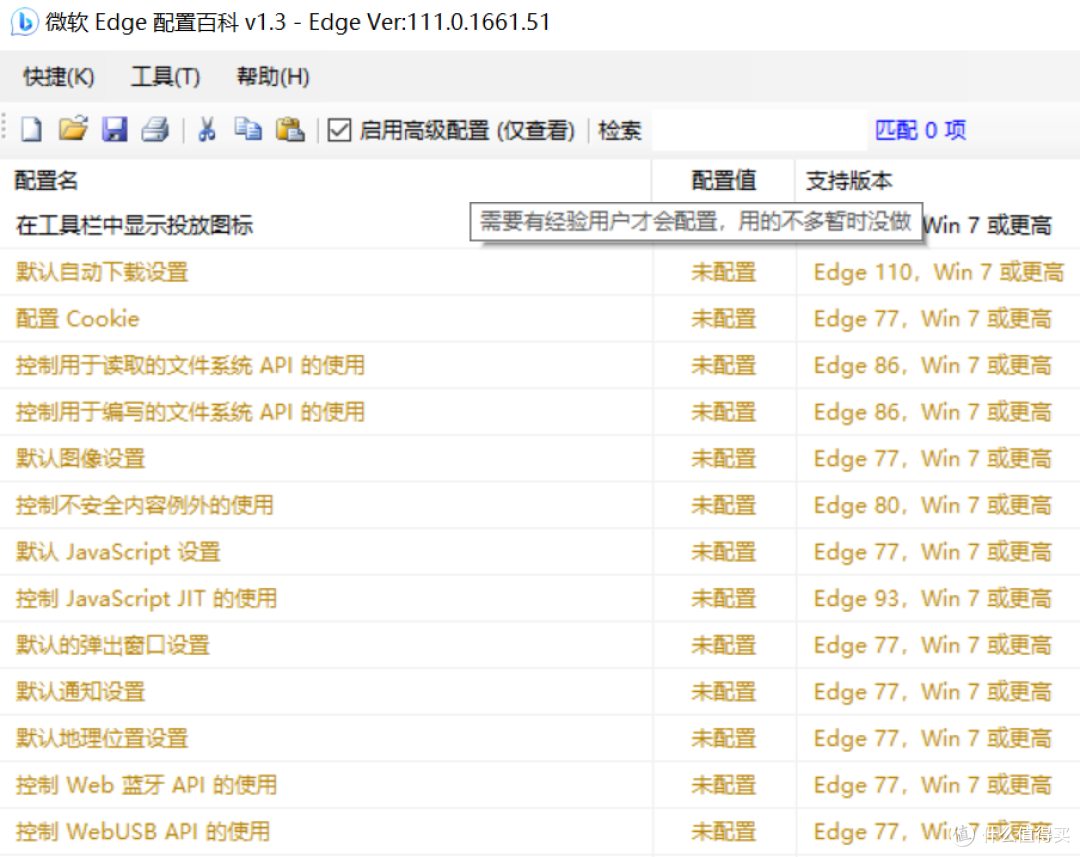Image resolution: width=1080 pixels, height=857 pixels.
Task: Sort by the 配置值 column header
Action: click(723, 180)
